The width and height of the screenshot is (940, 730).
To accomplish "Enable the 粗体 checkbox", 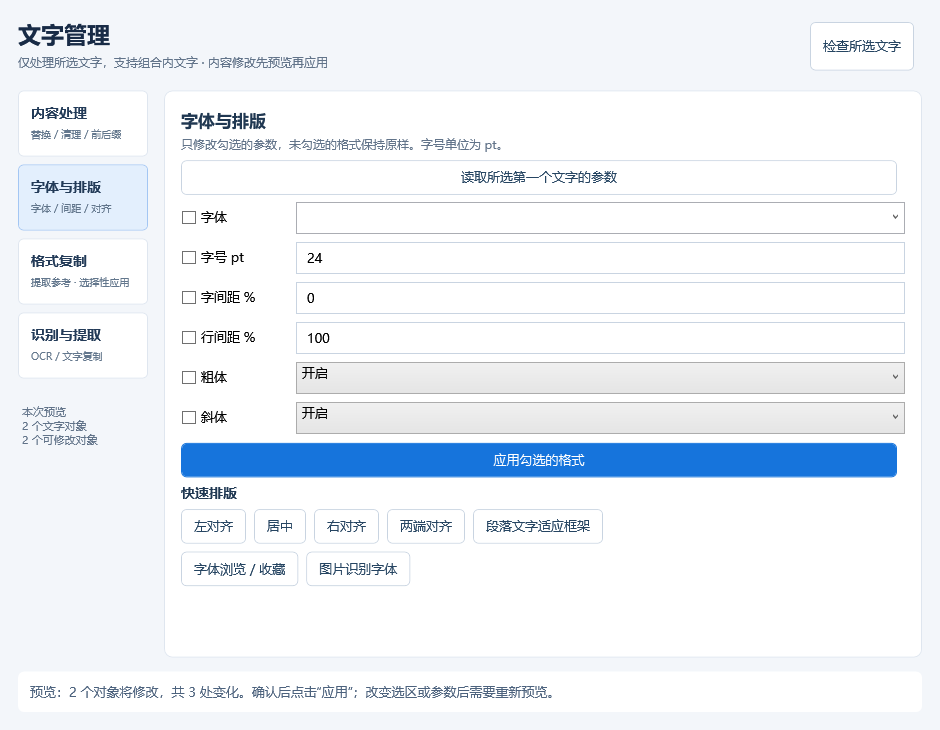I will [x=189, y=378].
